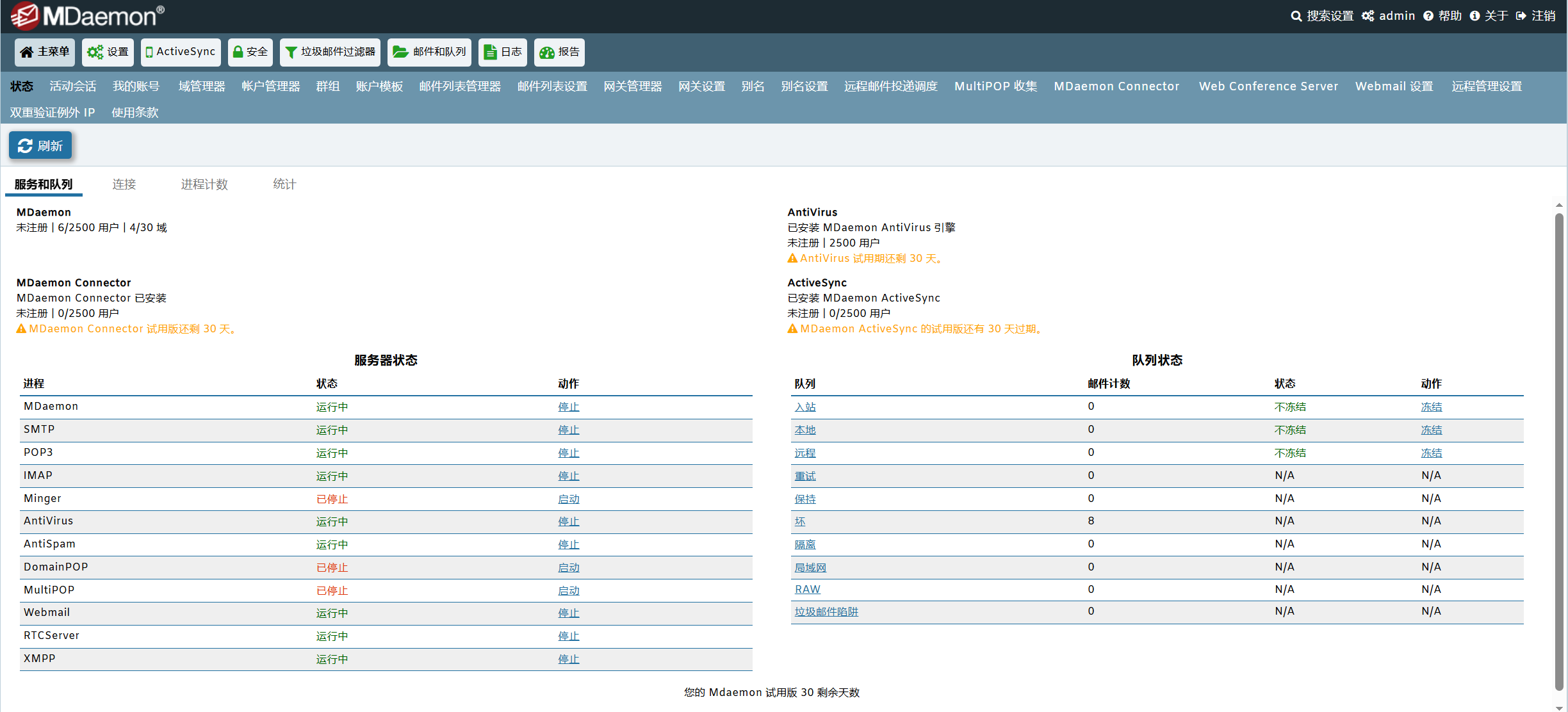Screen dimensions: 1568x712
Task: Stop the Webmail process via 停止
Action: point(569,613)
